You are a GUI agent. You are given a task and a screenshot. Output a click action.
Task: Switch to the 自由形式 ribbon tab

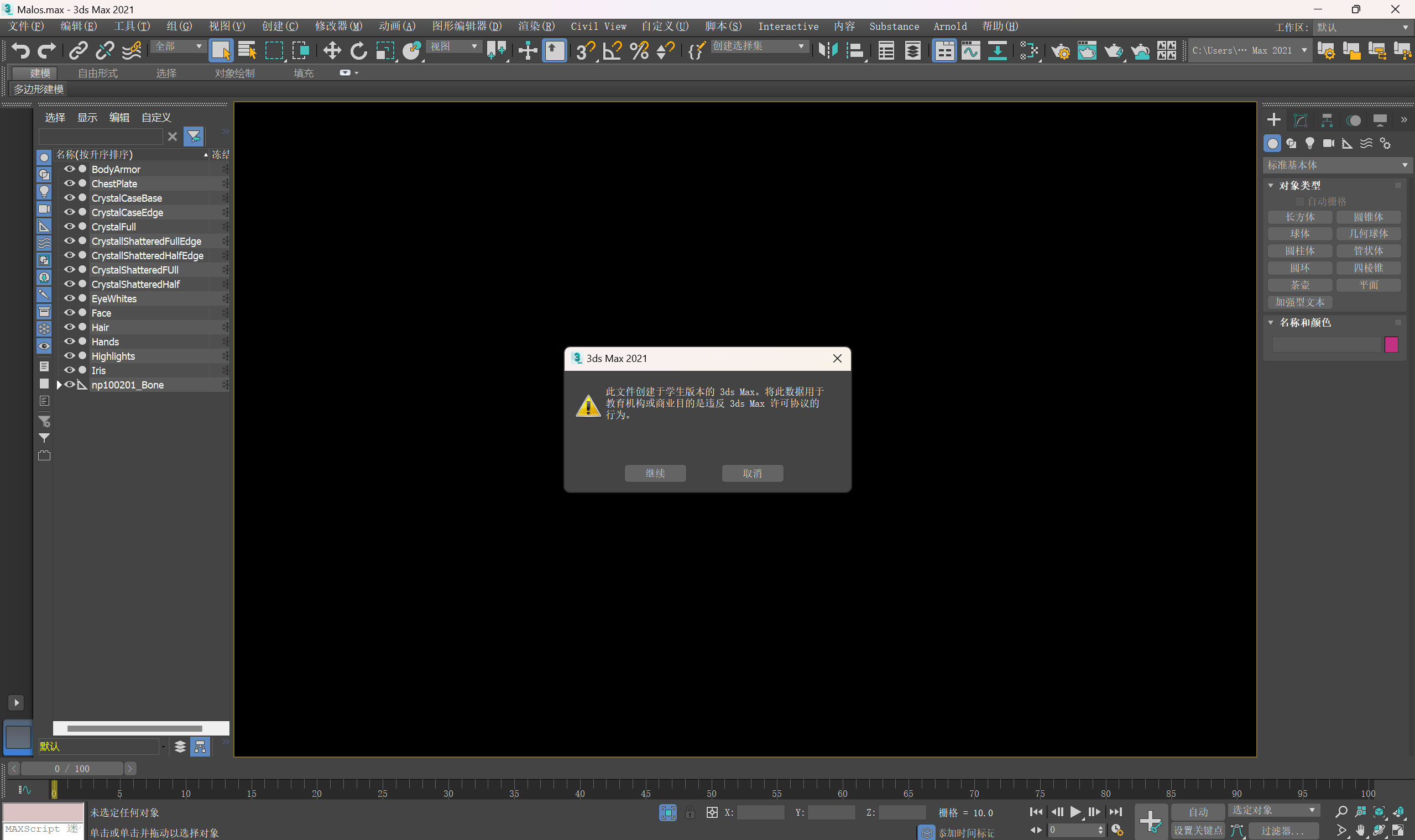[x=97, y=73]
